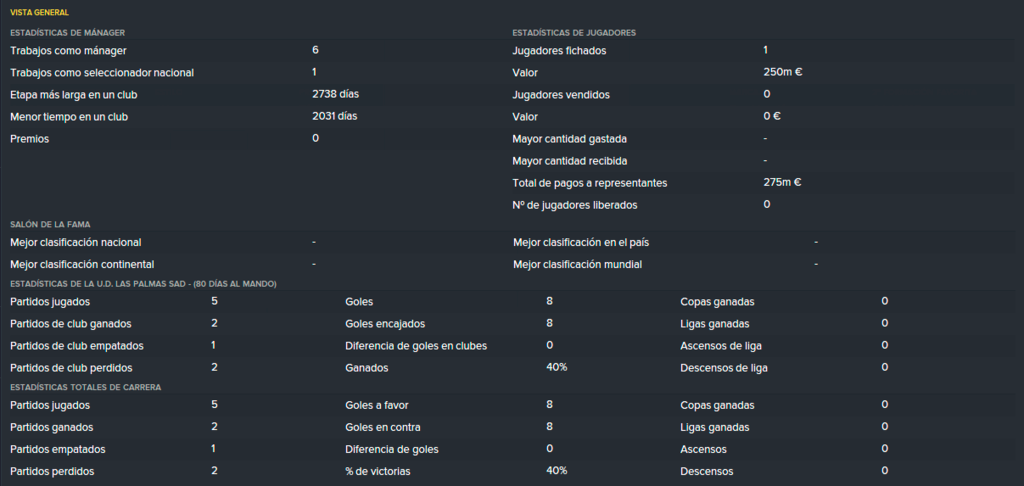This screenshot has height=486, width=1024.
Task: Click the Estadísticas Totales de Carrera header
Action: point(86,387)
